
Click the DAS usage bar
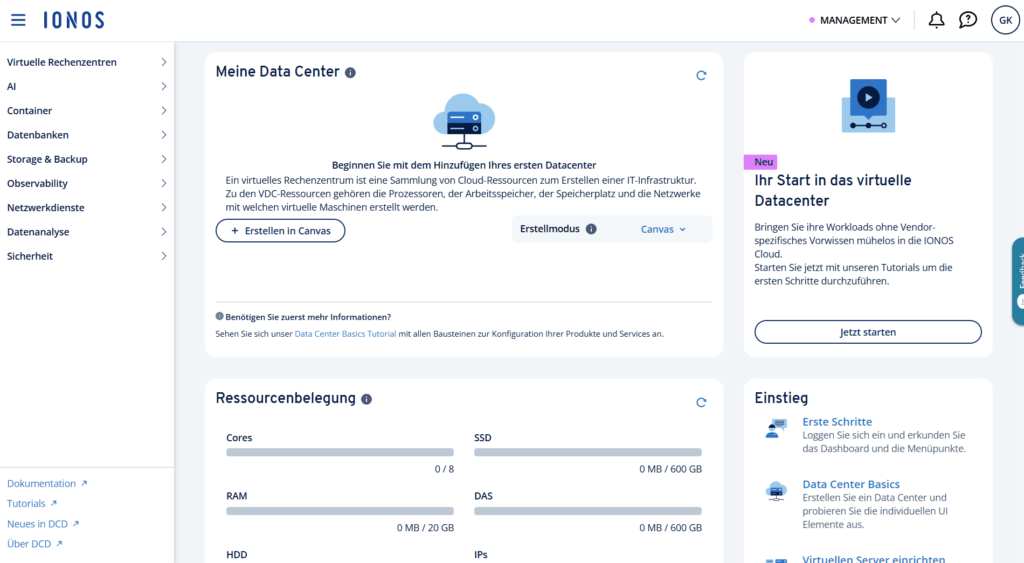[x=588, y=511]
